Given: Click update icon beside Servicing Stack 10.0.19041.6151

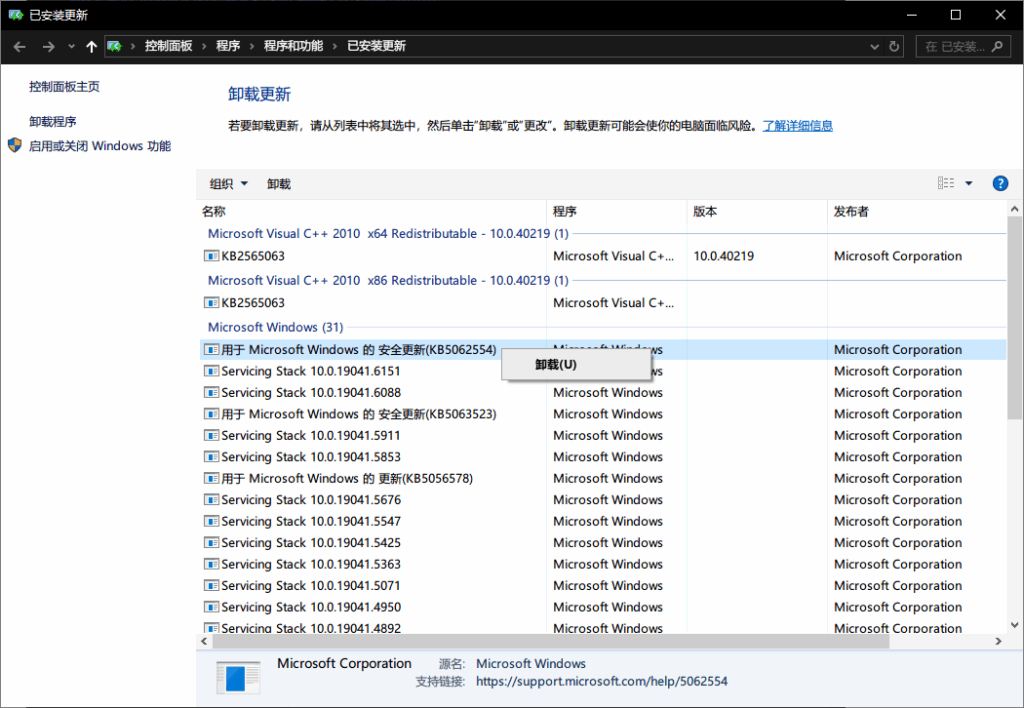Looking at the screenshot, I should 211,371.
